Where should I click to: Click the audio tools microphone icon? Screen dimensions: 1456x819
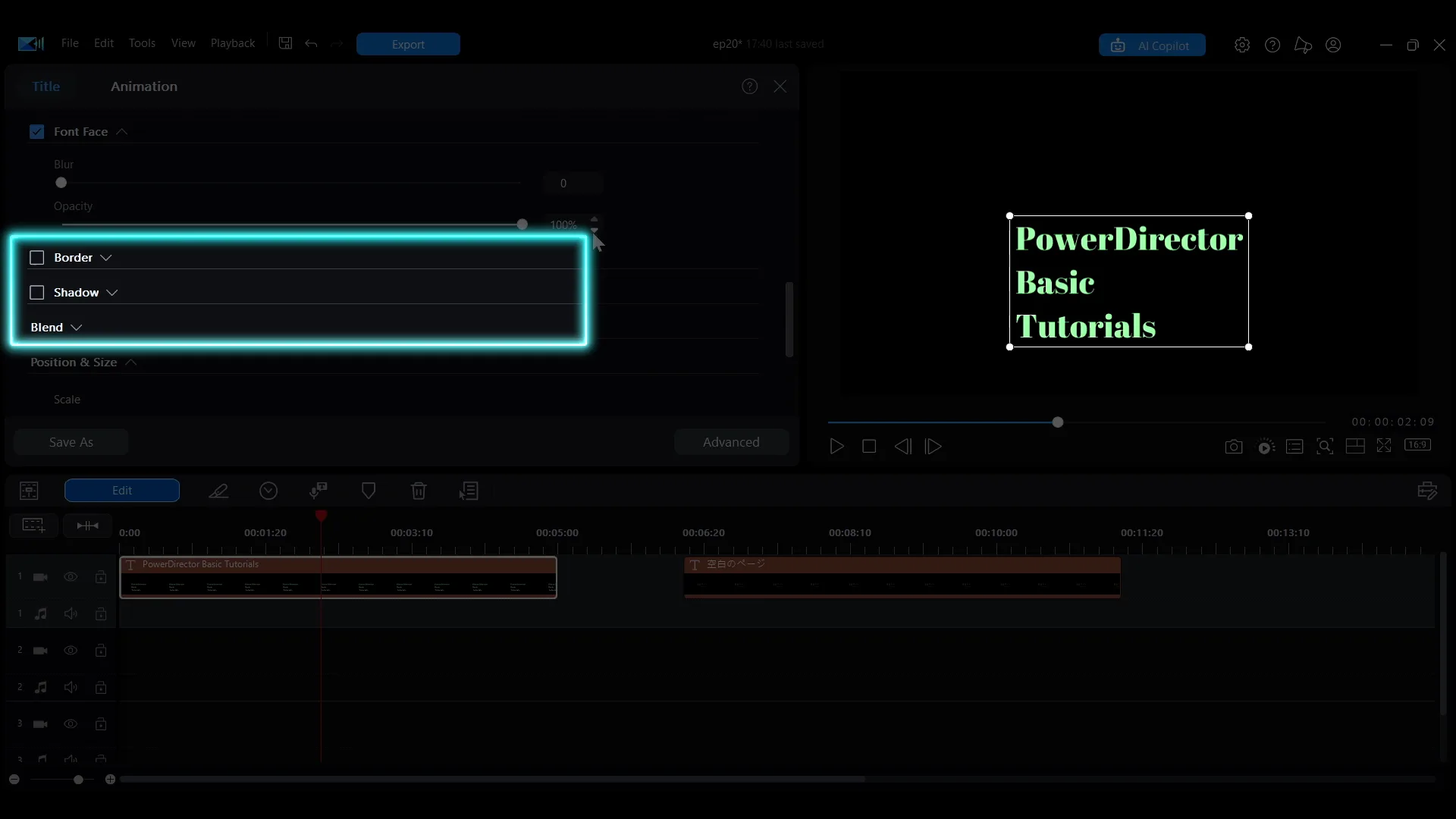(x=318, y=491)
